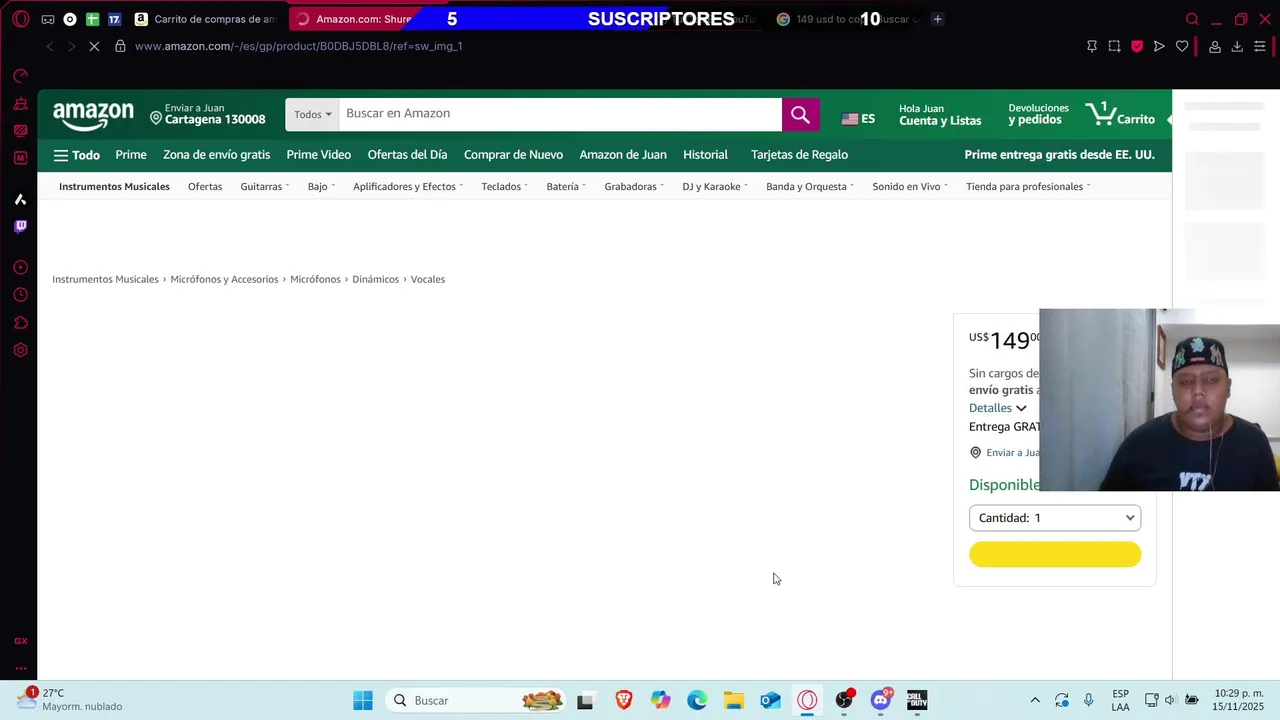Viewport: 1280px width, 720px height.
Task: Open Microsoft Edge from the taskbar
Action: (x=697, y=700)
